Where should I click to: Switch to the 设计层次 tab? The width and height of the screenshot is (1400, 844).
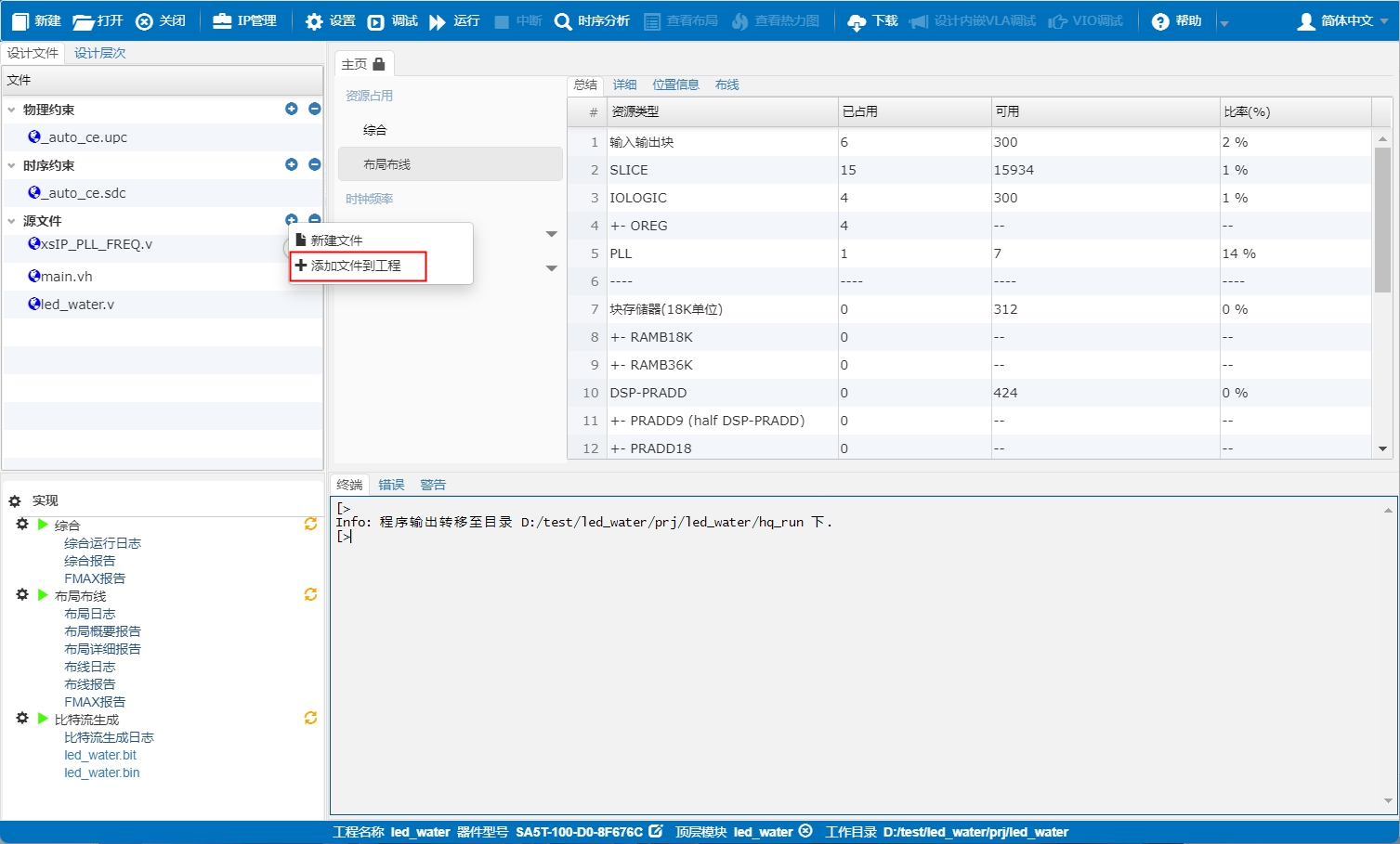click(99, 53)
